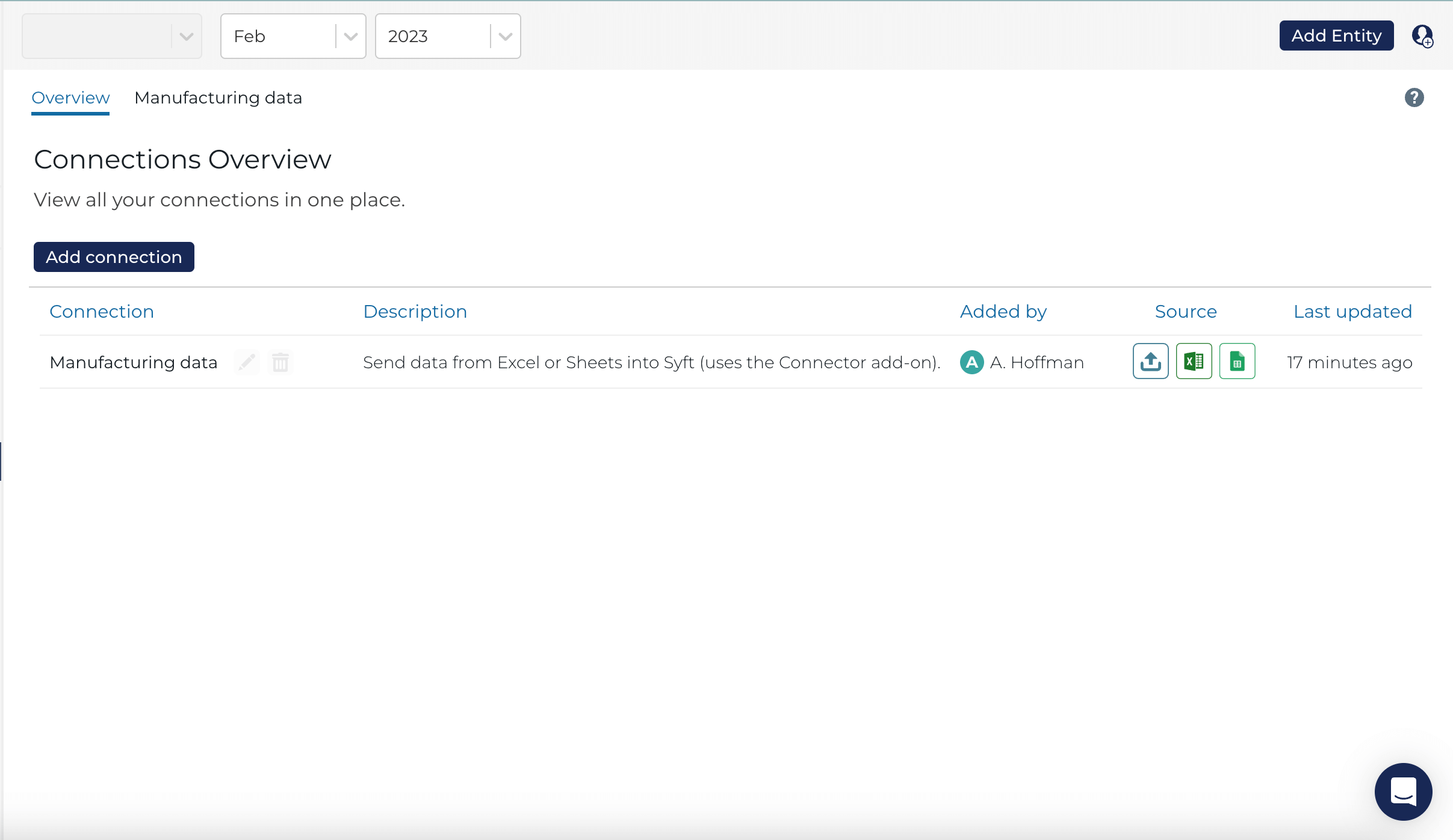Viewport: 1453px width, 840px height.
Task: Click the upload source icon for Manufacturing data
Action: coord(1150,361)
